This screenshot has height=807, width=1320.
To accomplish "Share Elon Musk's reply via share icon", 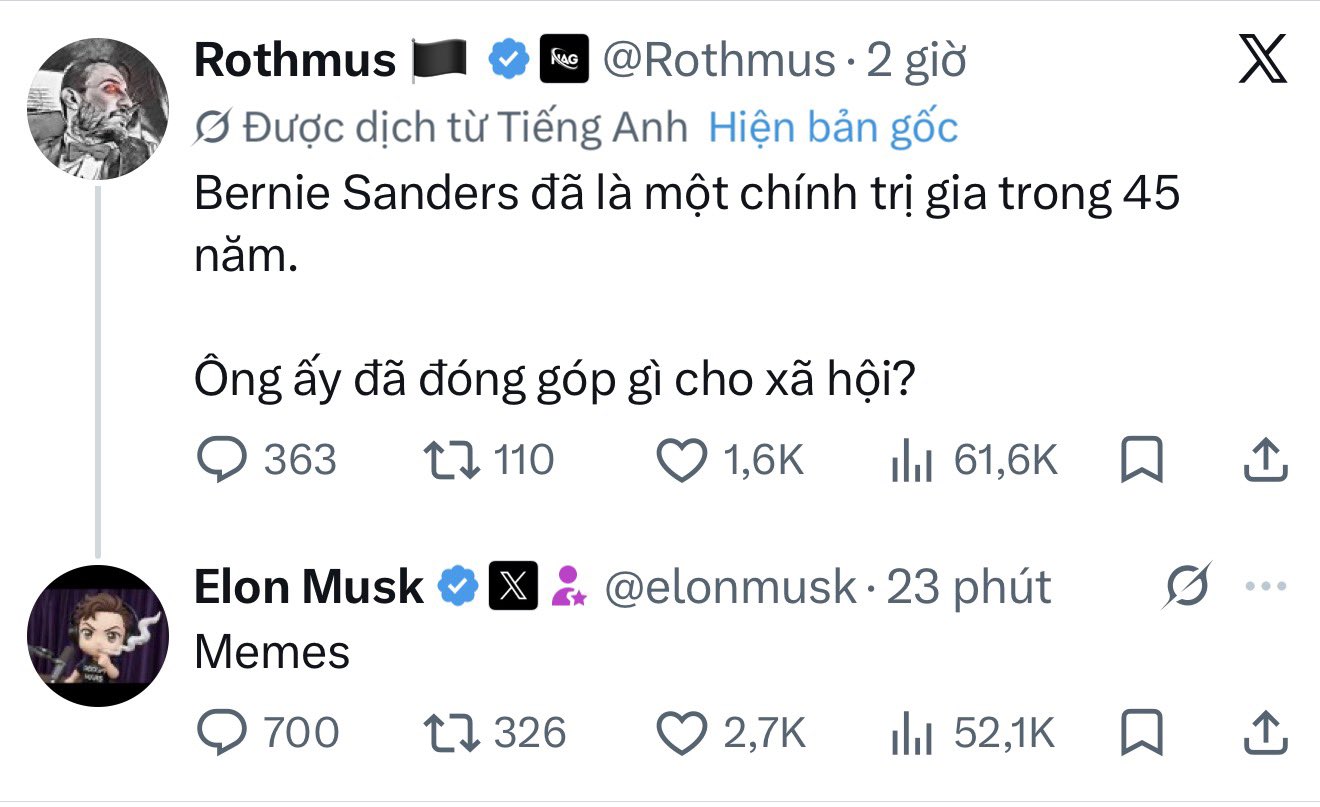I will 1264,732.
